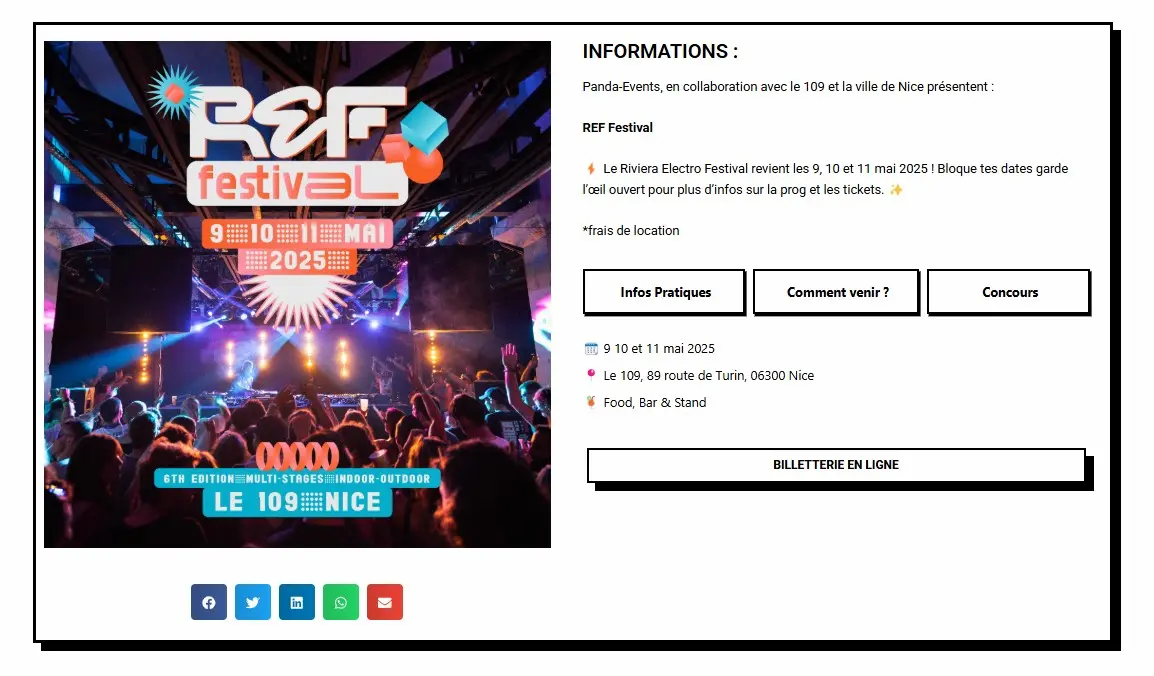Click the address Le 109, 89 route de Turin
The height and width of the screenshot is (676, 1154).
click(x=709, y=376)
